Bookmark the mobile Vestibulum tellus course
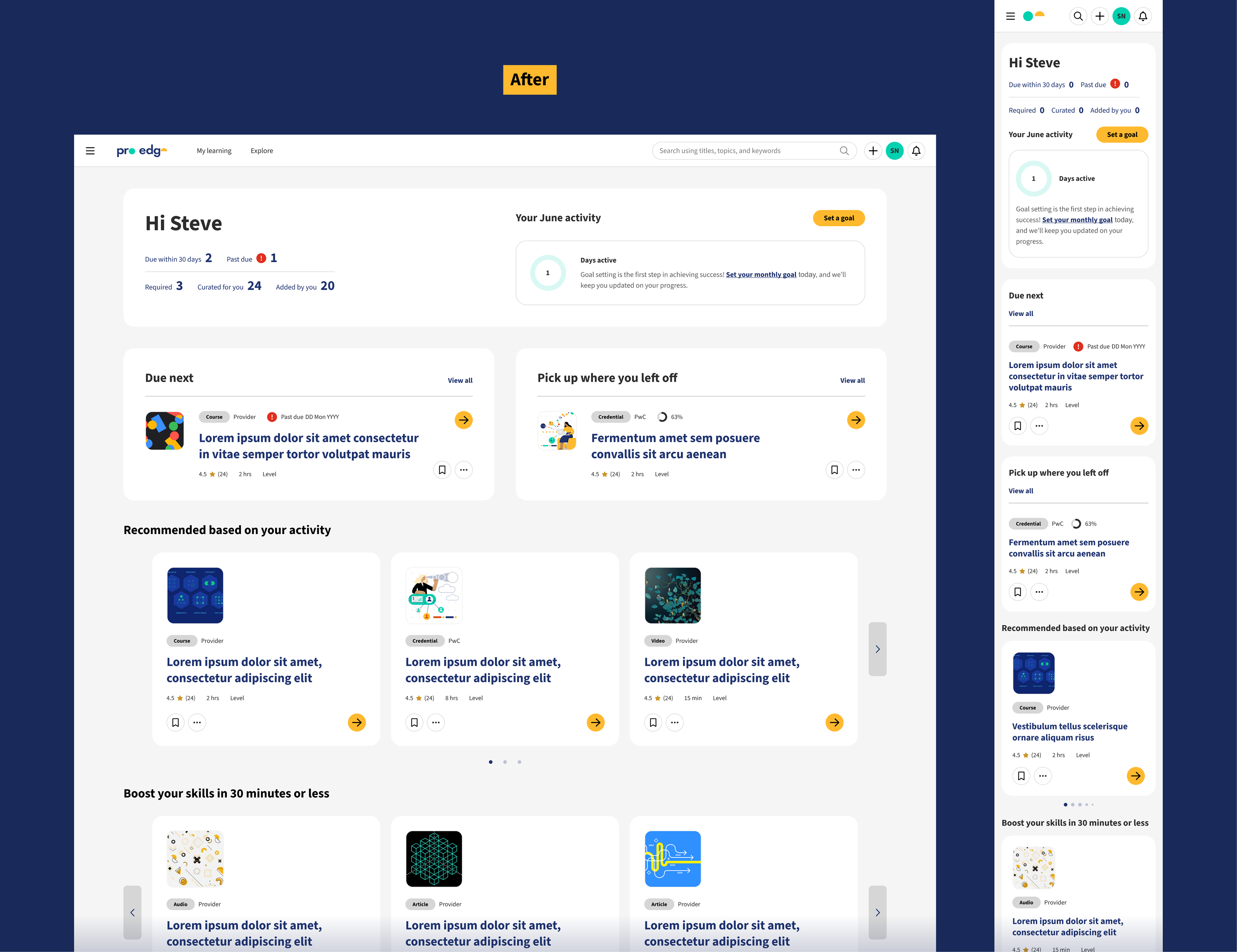 click(1021, 776)
